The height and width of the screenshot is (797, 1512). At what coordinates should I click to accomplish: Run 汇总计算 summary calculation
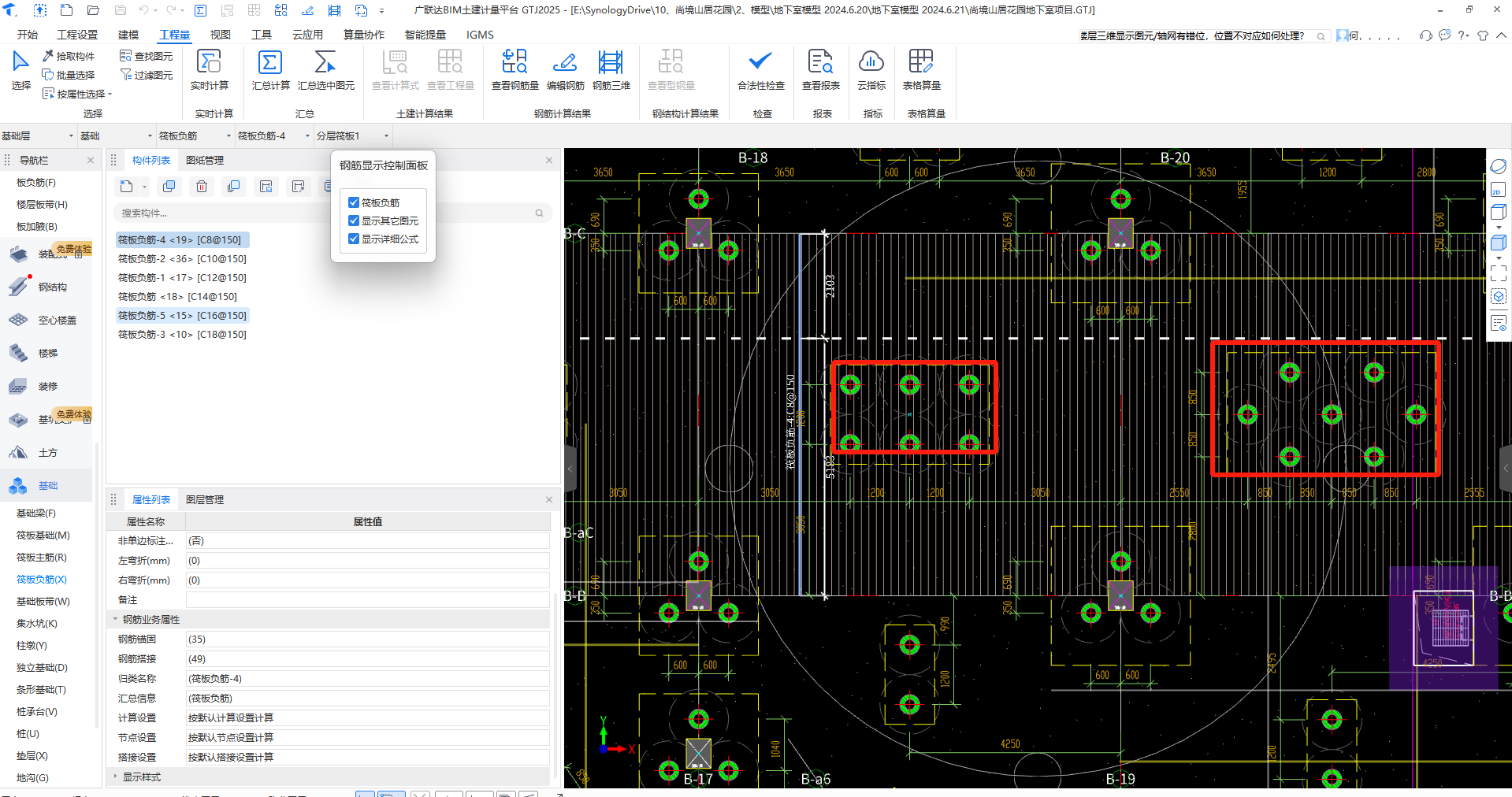pos(270,69)
